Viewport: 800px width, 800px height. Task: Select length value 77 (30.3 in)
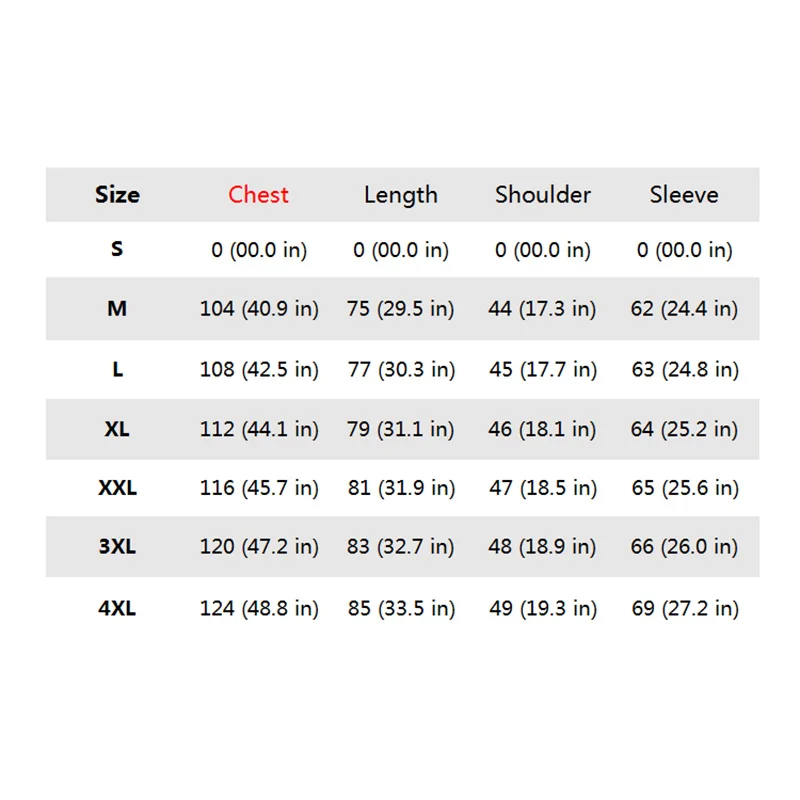[402, 370]
